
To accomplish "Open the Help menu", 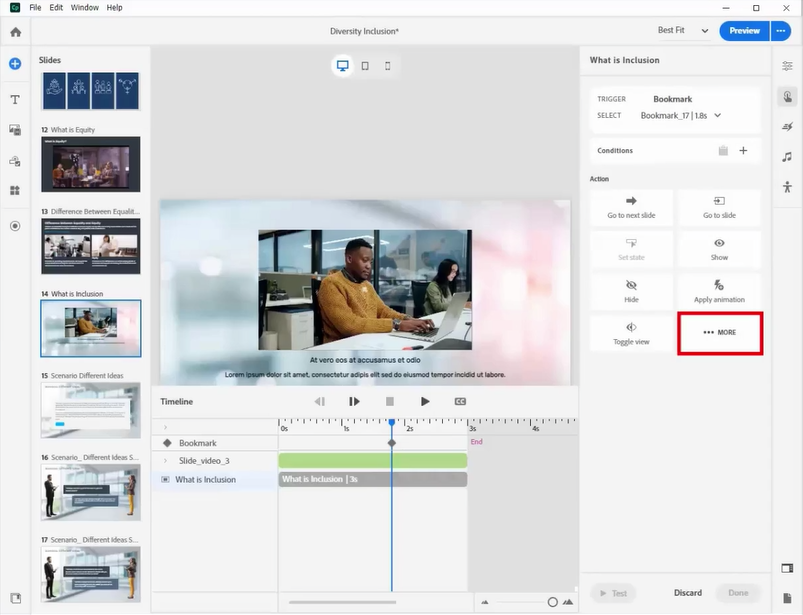I will point(114,8).
